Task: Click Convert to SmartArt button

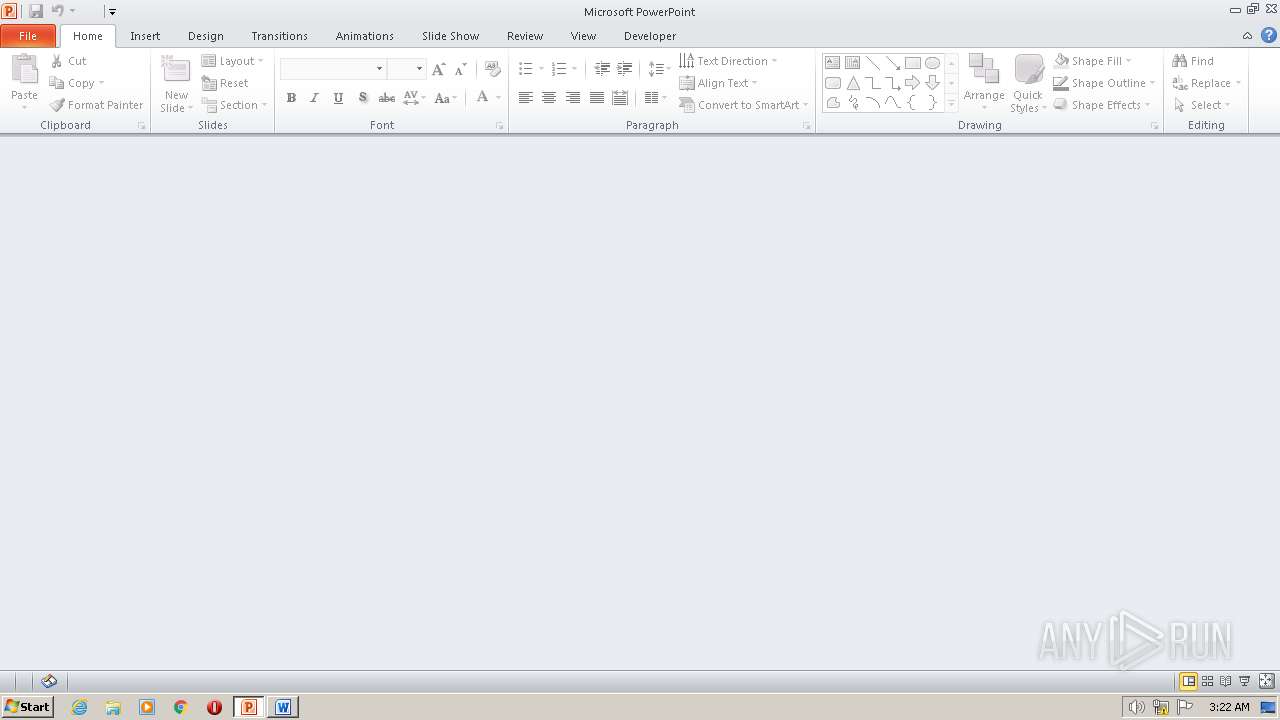Action: click(x=744, y=105)
